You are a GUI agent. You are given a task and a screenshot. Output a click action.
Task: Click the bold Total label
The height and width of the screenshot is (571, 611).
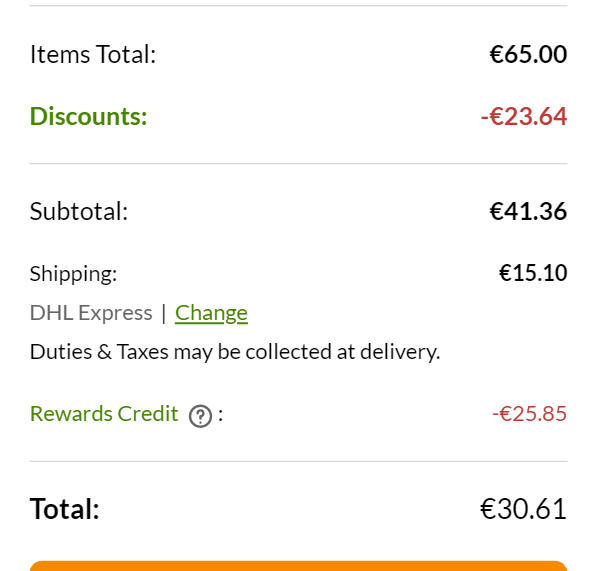click(65, 509)
